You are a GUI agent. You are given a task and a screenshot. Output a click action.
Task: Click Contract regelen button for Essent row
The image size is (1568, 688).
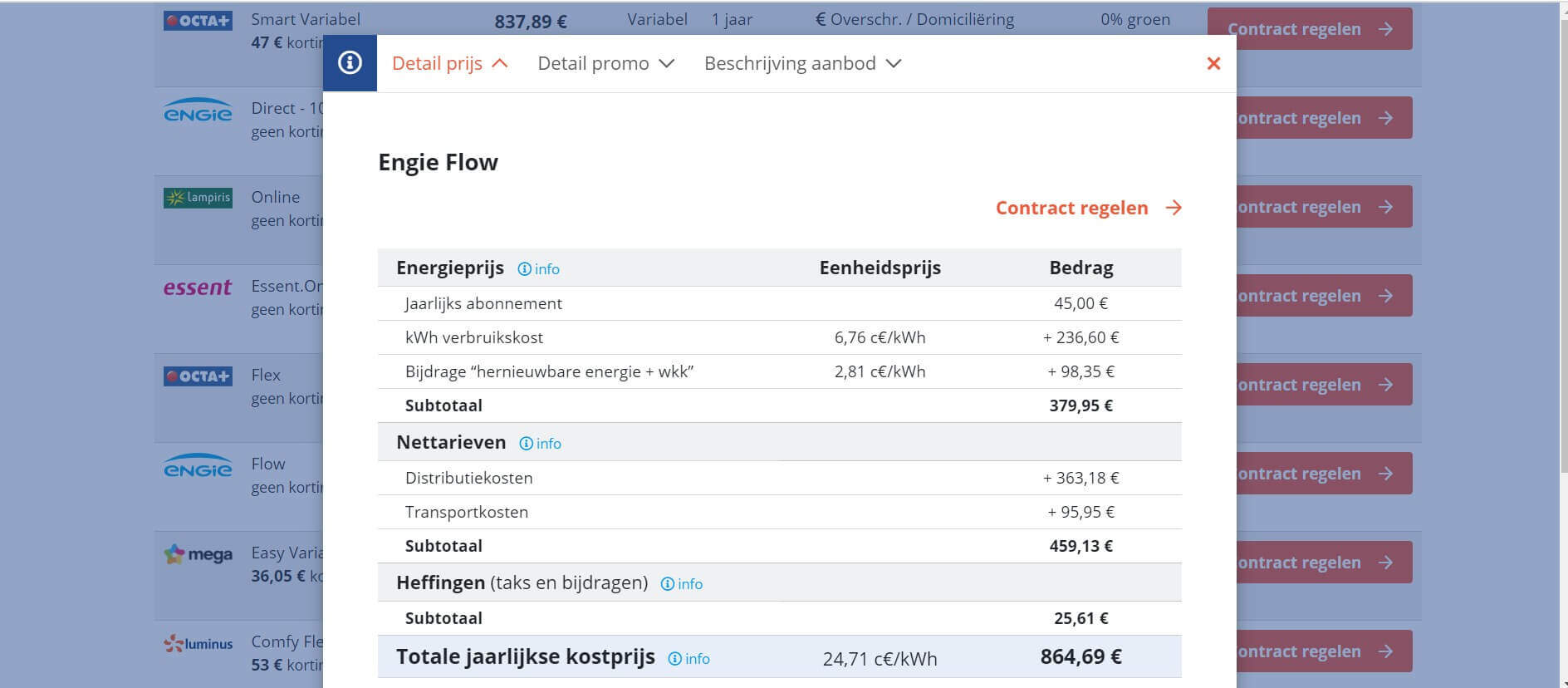click(x=1324, y=296)
